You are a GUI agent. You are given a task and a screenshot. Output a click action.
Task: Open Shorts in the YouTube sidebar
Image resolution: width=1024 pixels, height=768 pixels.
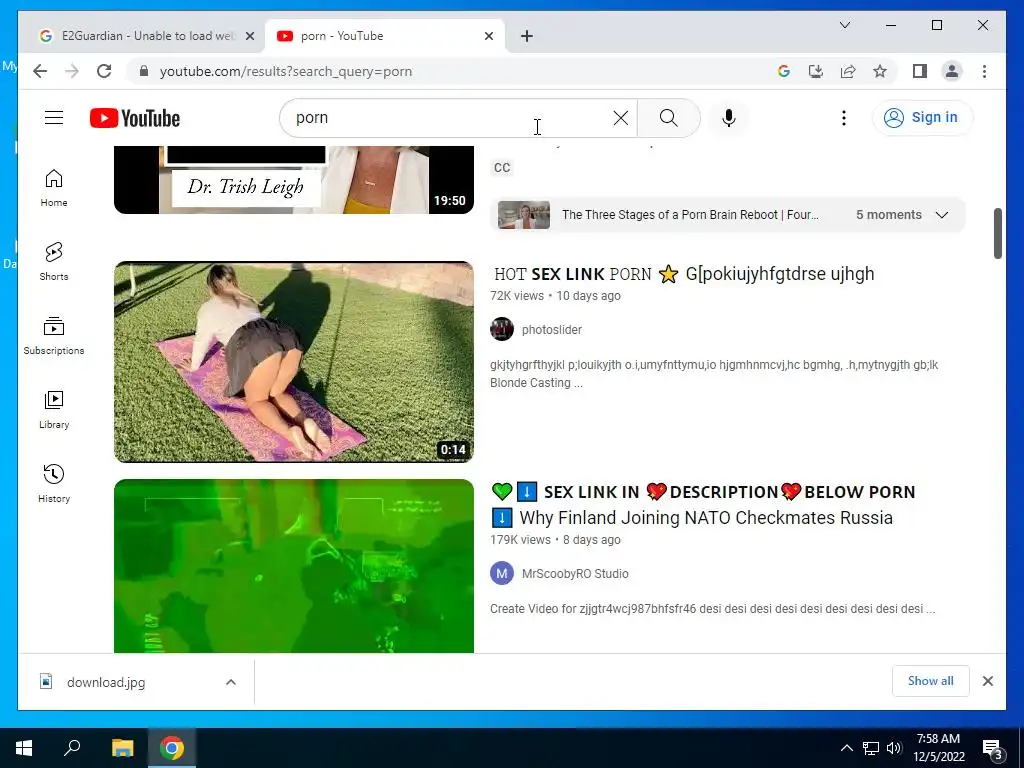click(54, 262)
